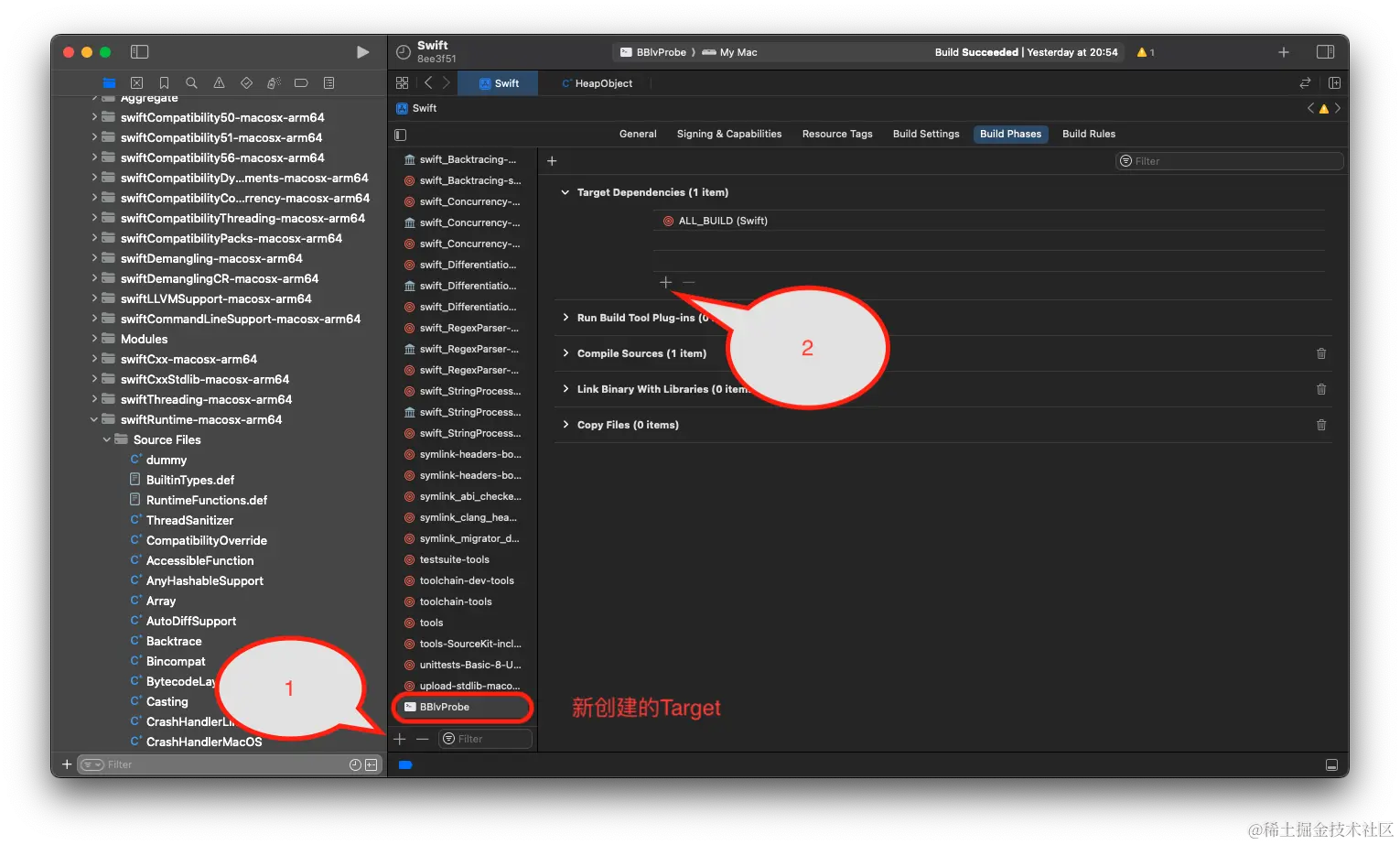Image resolution: width=1400 pixels, height=845 pixels.
Task: Select the BBIvProbe target
Action: pos(463,707)
